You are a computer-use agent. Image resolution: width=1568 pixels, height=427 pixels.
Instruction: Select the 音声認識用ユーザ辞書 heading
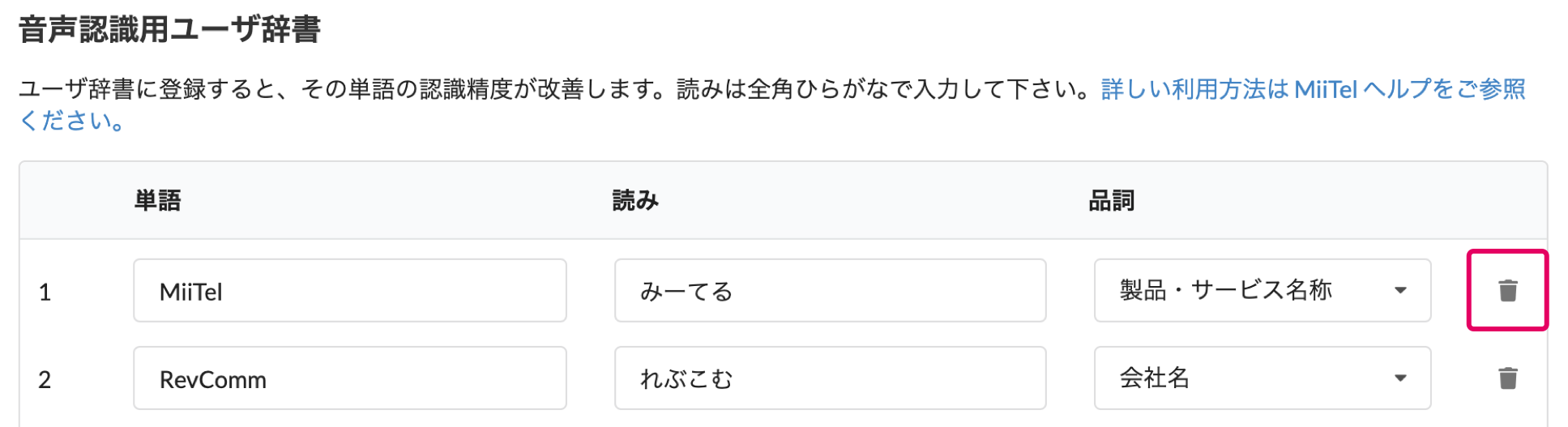point(169,29)
